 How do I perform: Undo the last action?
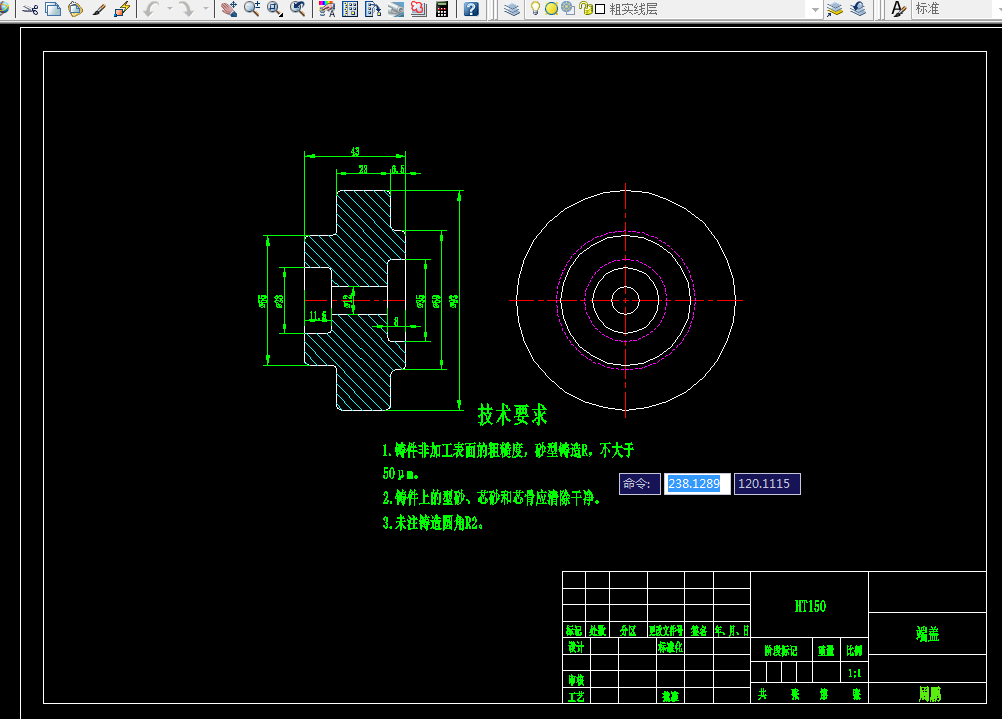click(x=151, y=9)
